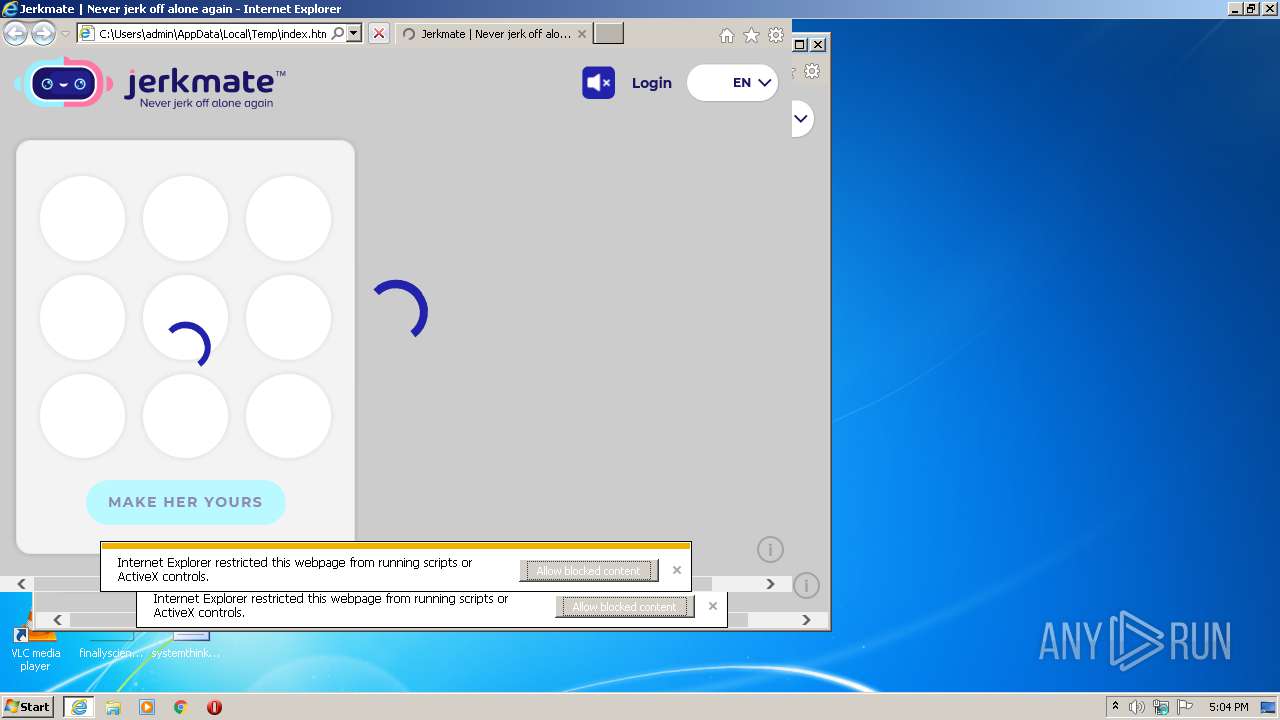Open Favorites with the star icon
The height and width of the screenshot is (720, 1280).
751,36
